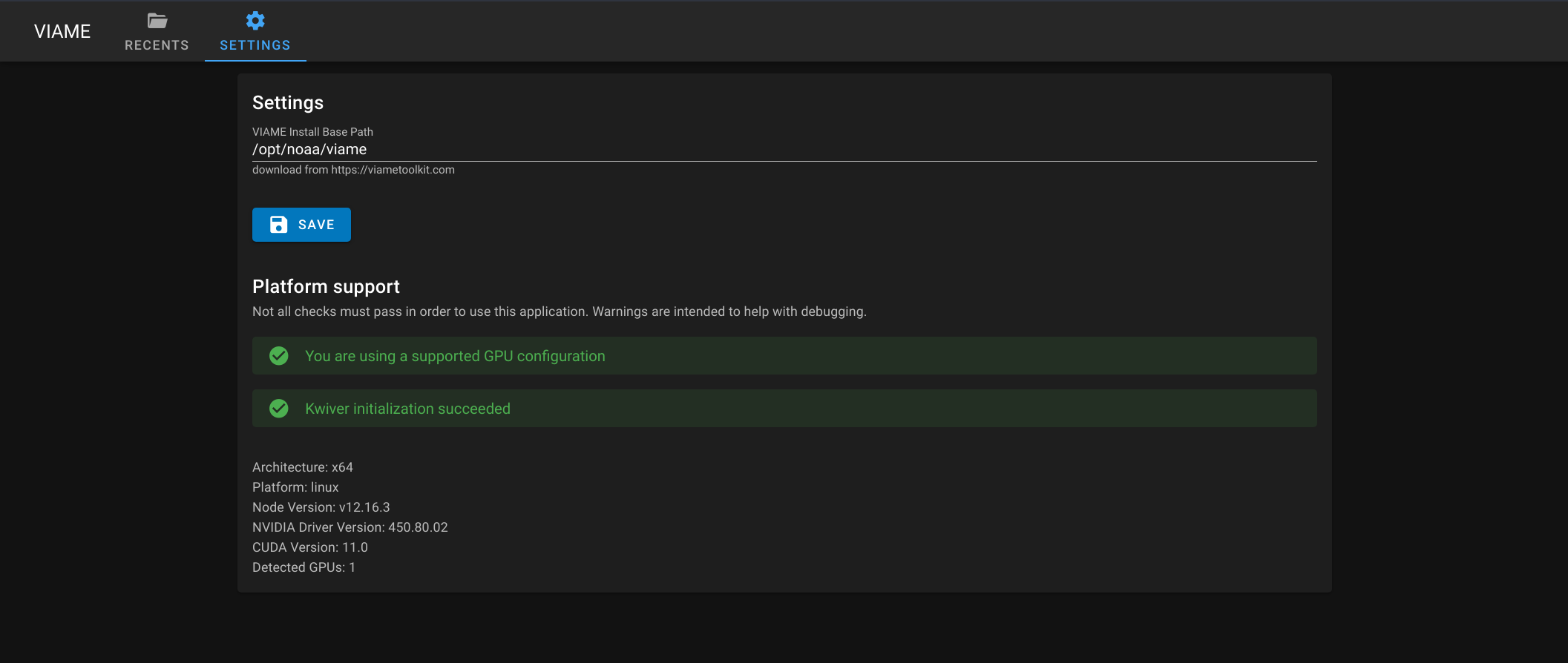Click the Settings heading
Viewport: 1568px width, 663px height.
pos(288,102)
